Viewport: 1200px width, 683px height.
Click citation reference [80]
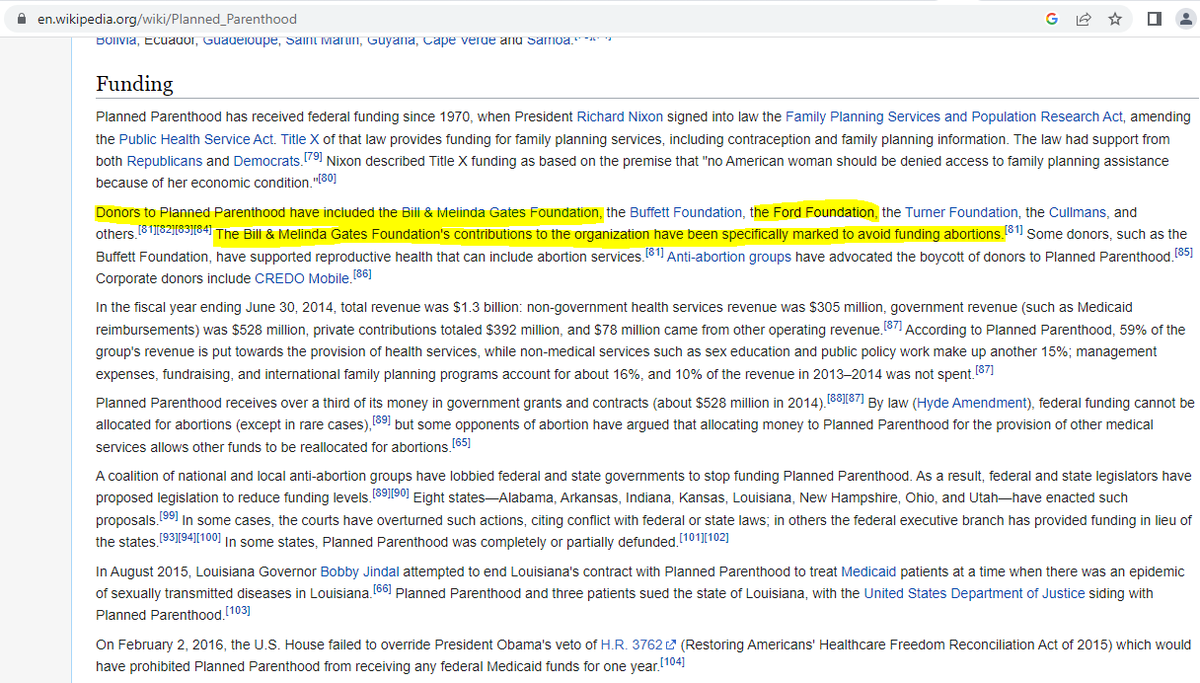(x=327, y=178)
